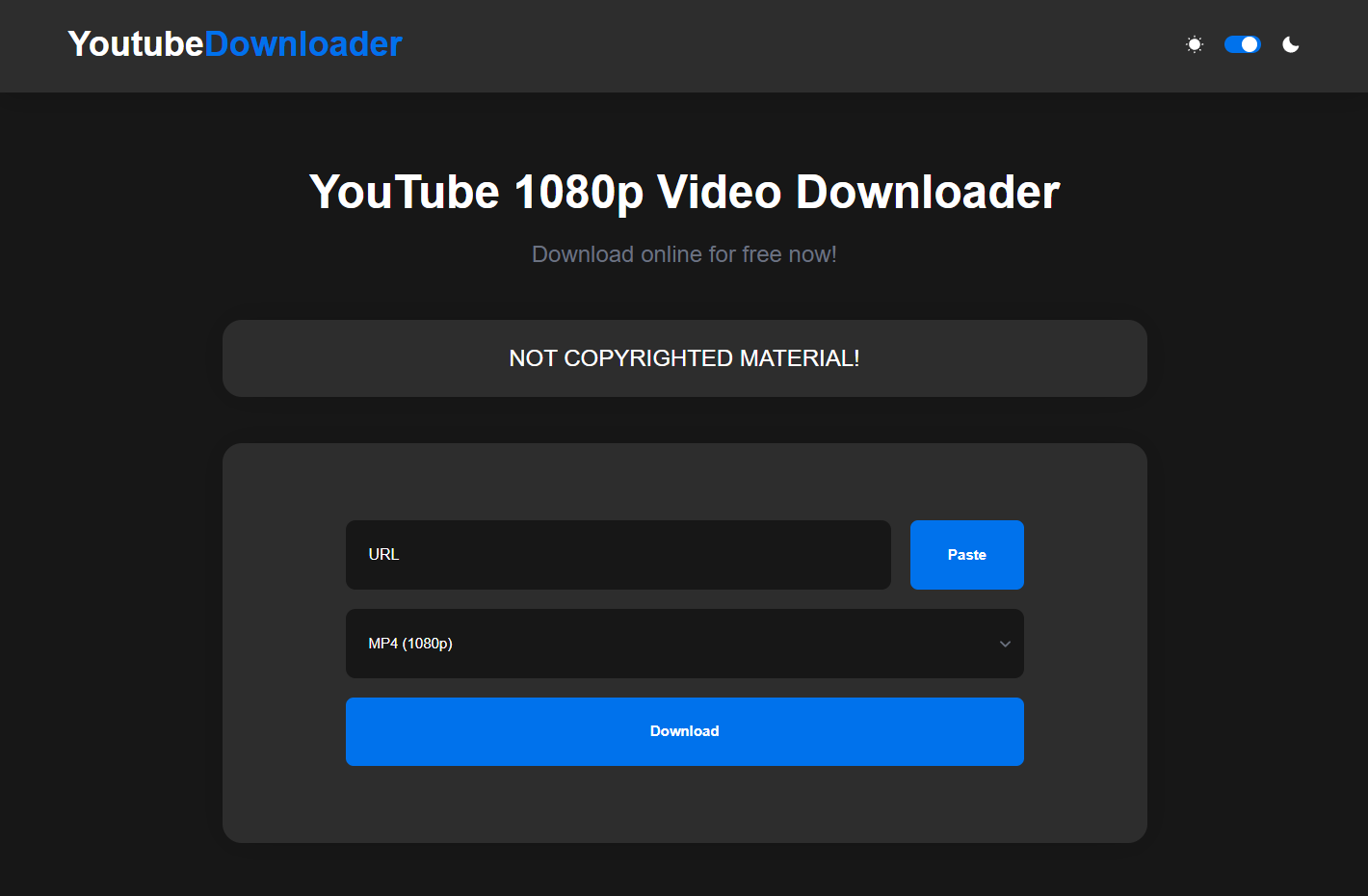
Task: Switch the theme toggle to light mode
Action: 1242,44
